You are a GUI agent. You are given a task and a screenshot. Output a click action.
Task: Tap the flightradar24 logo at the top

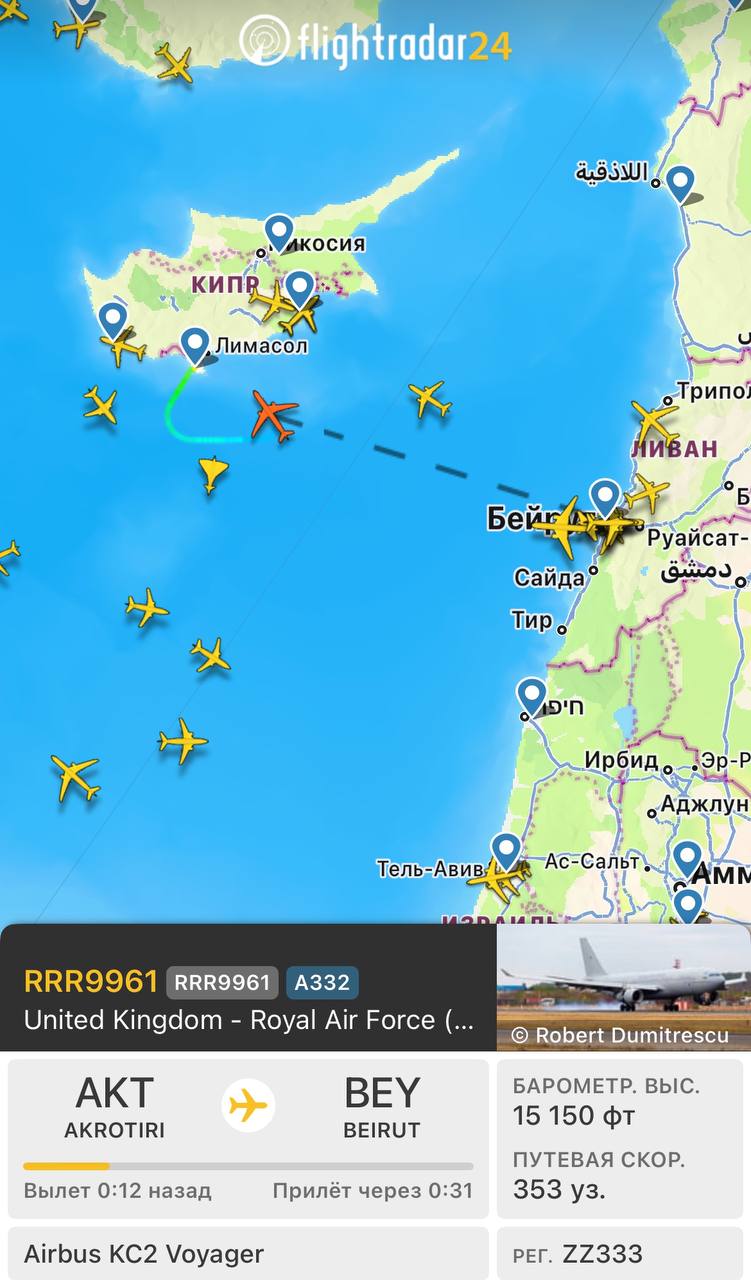tap(376, 41)
